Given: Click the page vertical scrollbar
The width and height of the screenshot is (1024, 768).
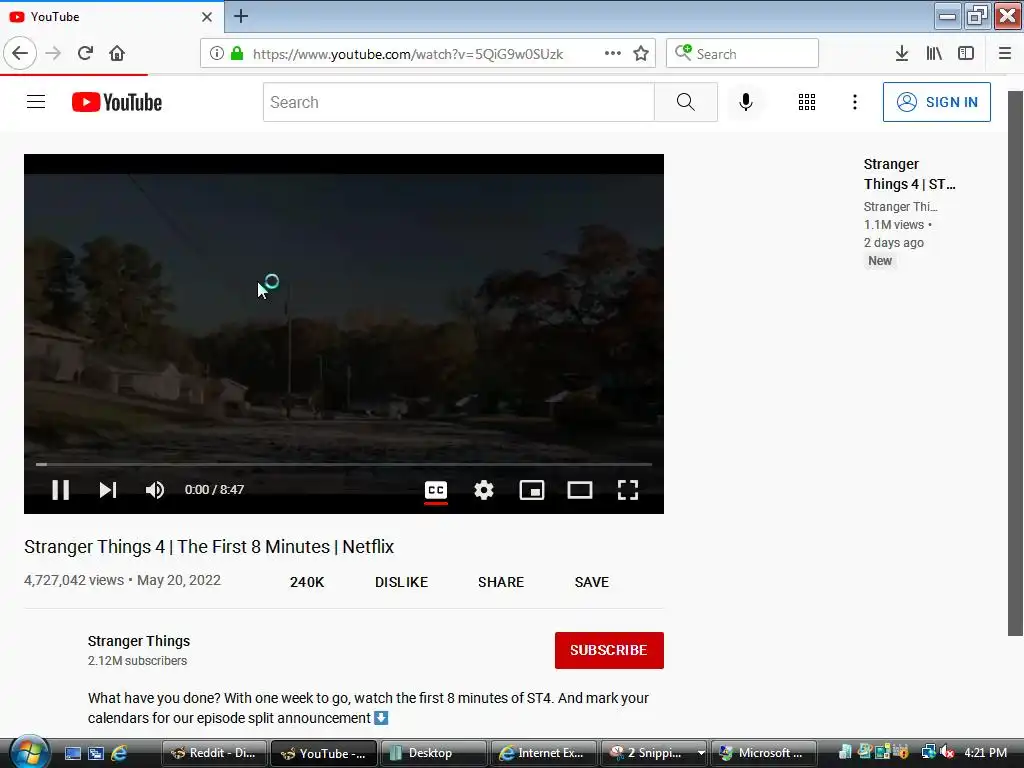Looking at the screenshot, I should click(1015, 363).
